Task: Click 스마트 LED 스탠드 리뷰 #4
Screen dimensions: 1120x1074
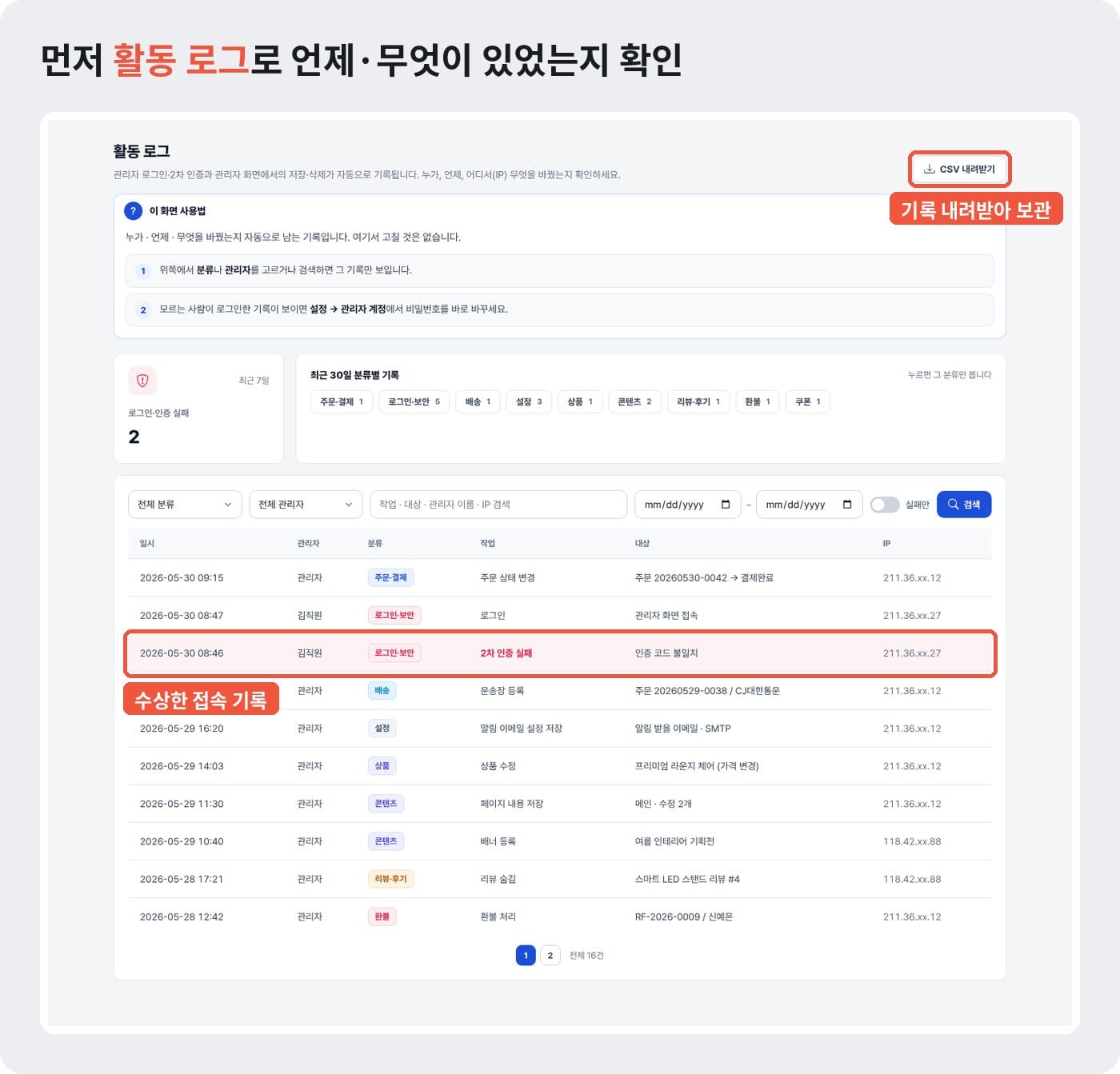Action: click(x=687, y=879)
